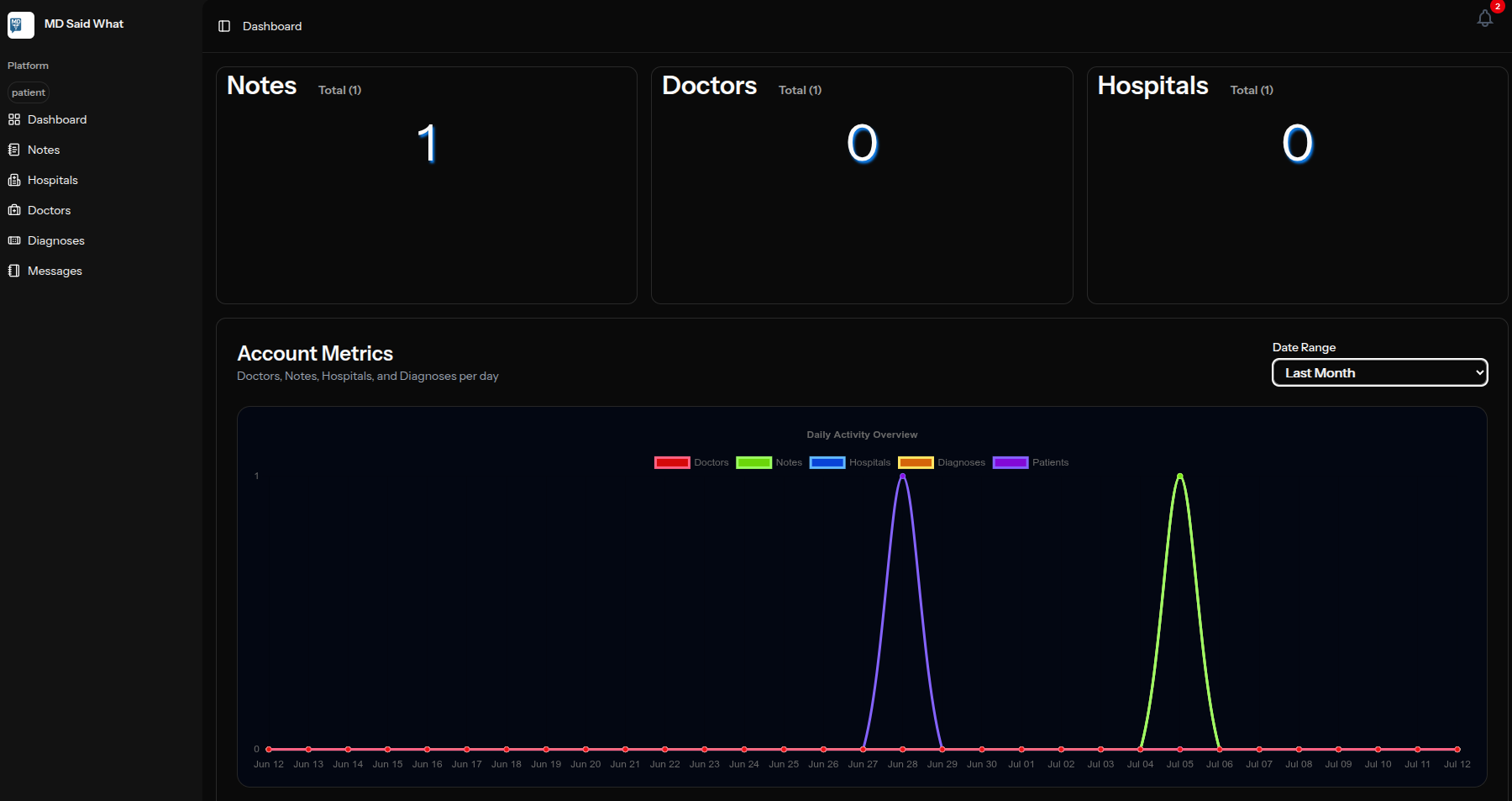Click the patient role badge
The image size is (1512, 801).
29,92
